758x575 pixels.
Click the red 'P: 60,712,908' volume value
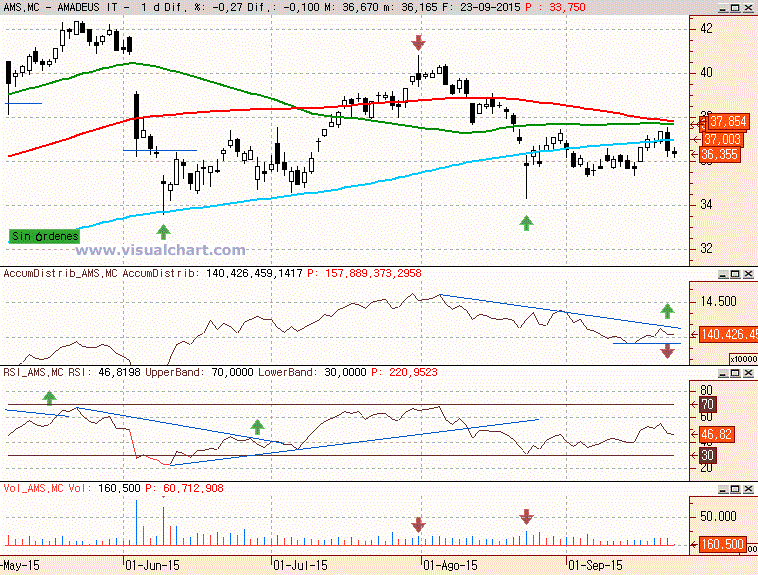point(184,488)
